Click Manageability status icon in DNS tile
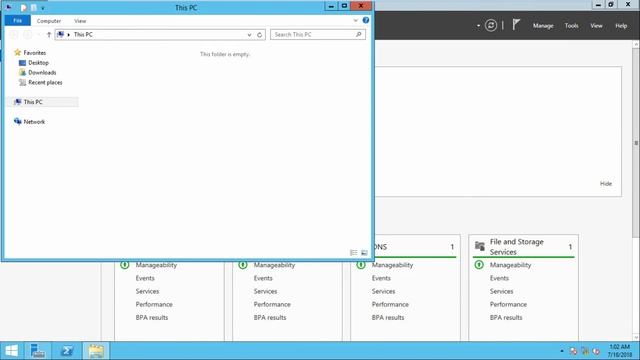The width and height of the screenshot is (640, 360). click(361, 265)
